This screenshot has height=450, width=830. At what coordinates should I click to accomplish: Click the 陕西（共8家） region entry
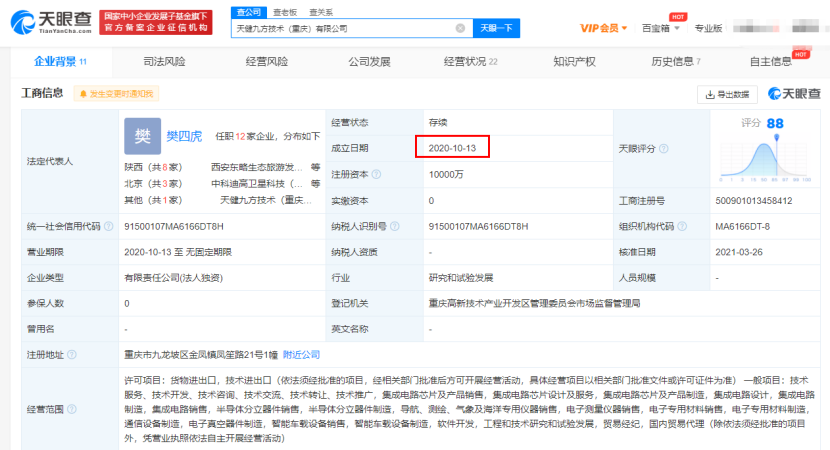point(154,167)
